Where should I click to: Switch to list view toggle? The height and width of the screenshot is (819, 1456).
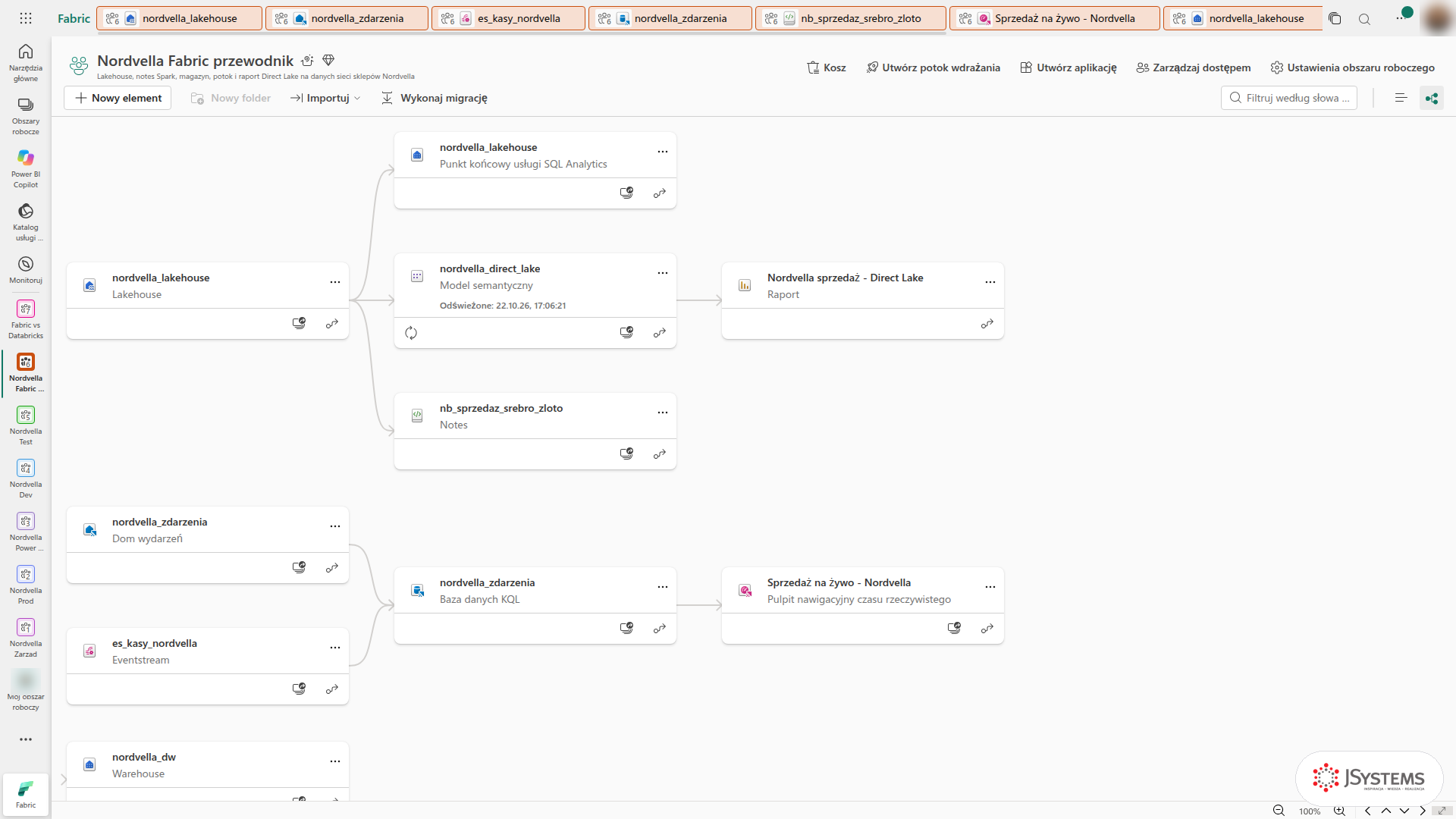(x=1401, y=98)
